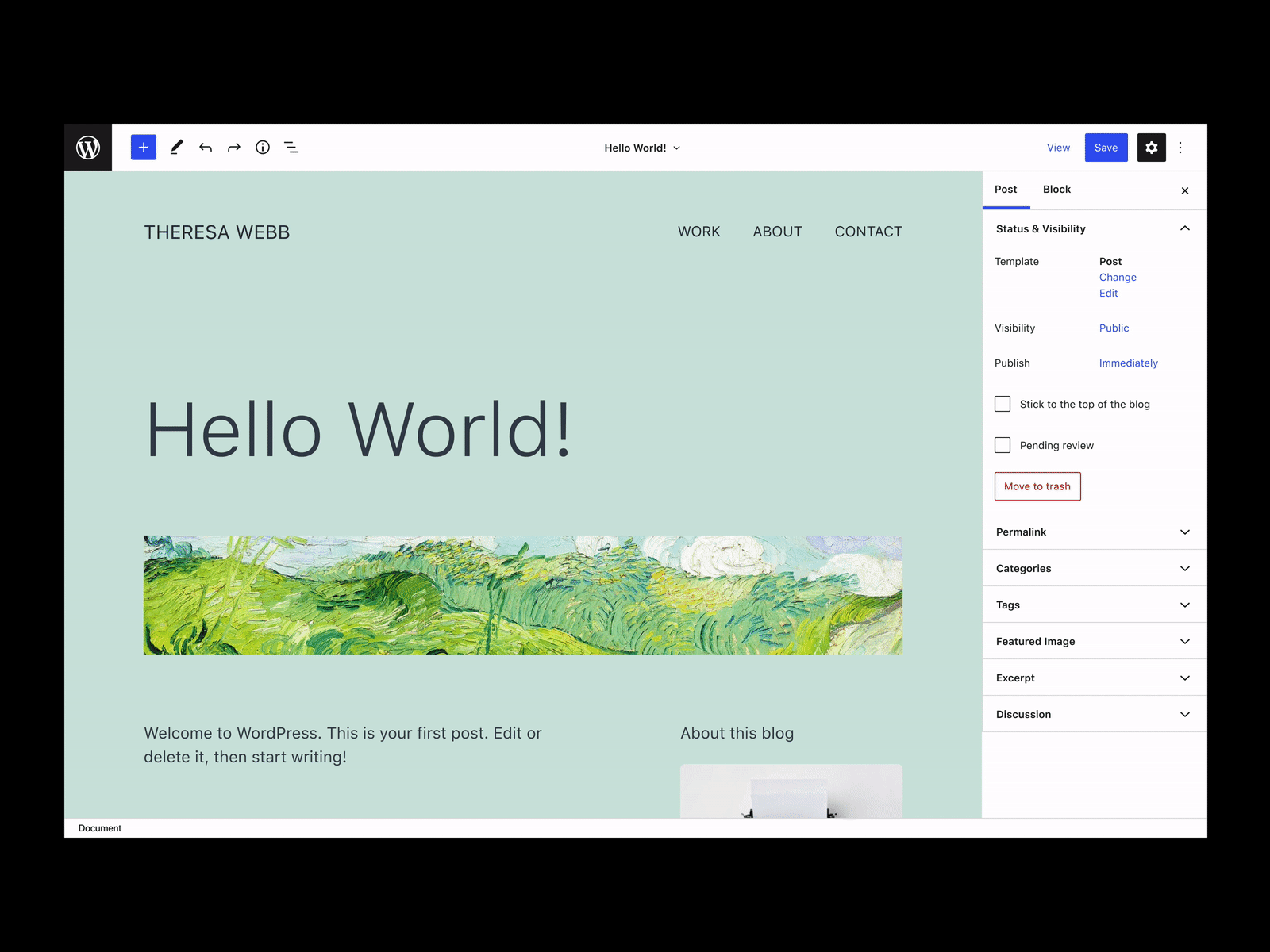
Task: Open the Options three-dot menu
Action: [x=1180, y=147]
